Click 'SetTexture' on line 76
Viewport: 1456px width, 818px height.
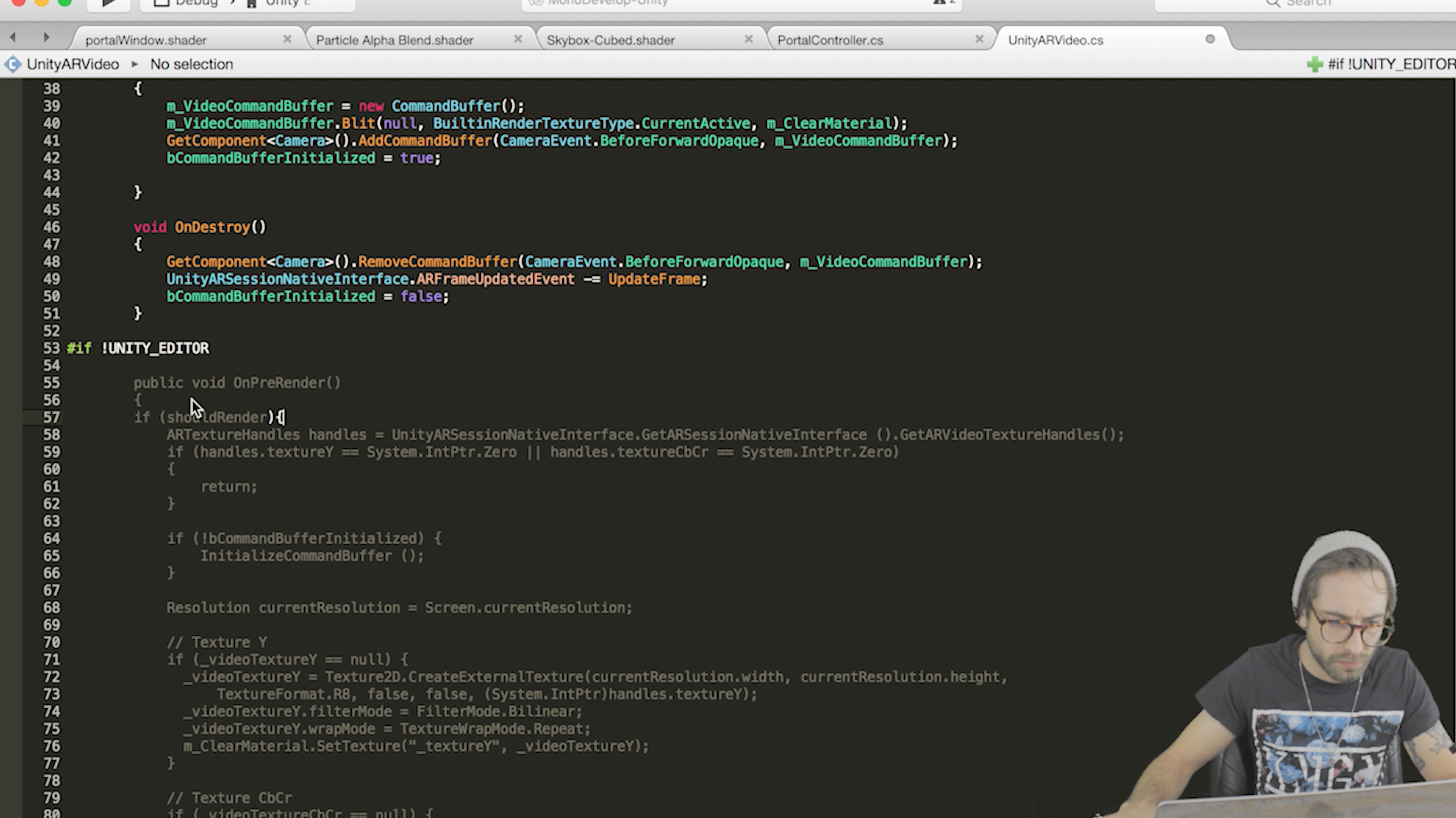tap(358, 746)
